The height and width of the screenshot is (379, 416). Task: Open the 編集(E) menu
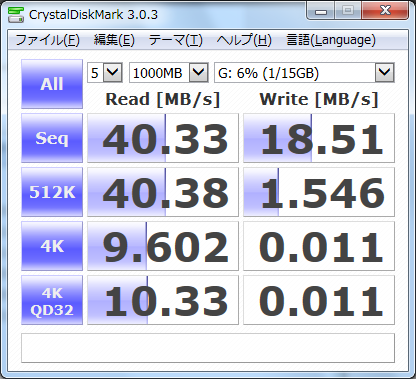[114, 40]
